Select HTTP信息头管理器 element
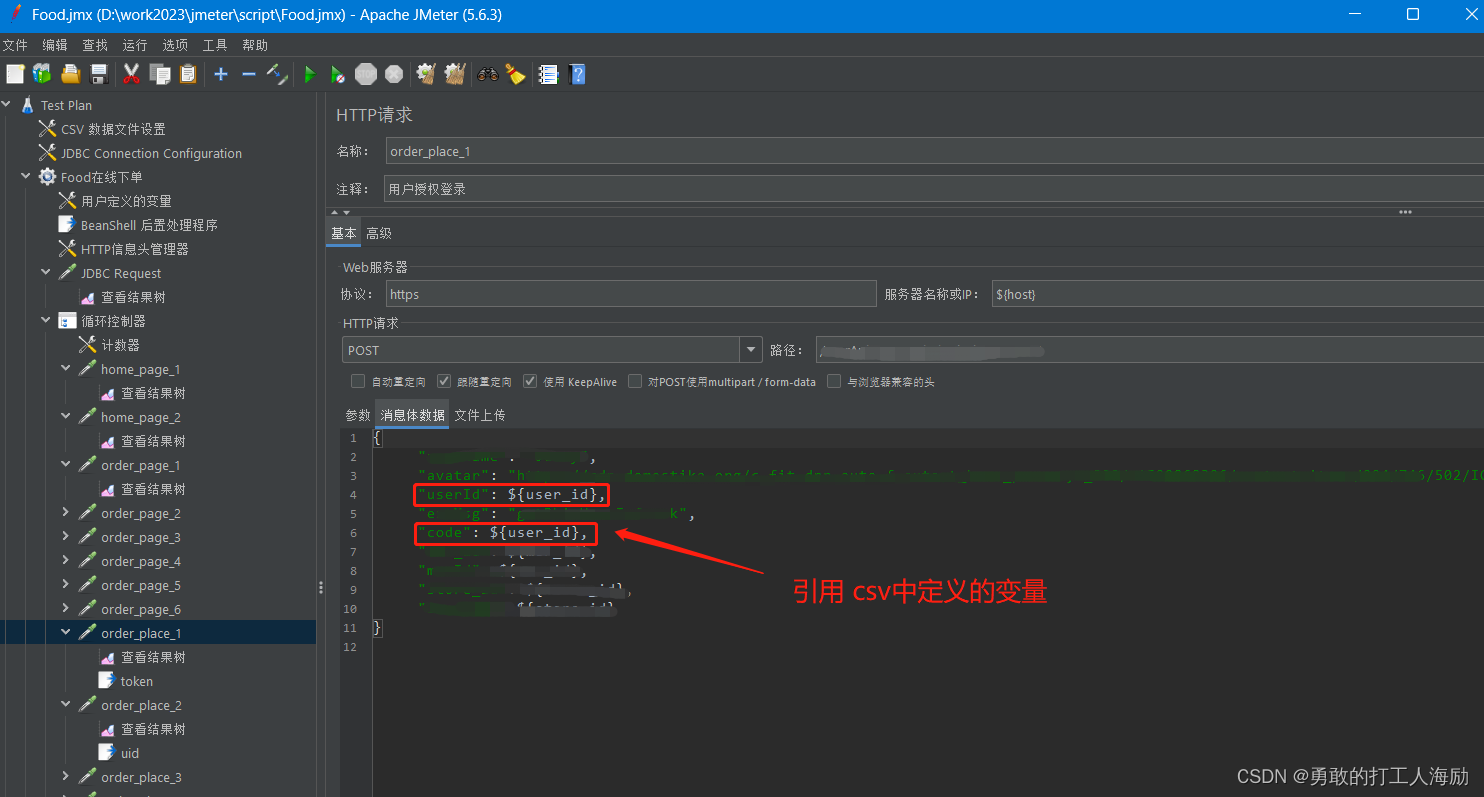This screenshot has width=1484, height=797. point(123,249)
